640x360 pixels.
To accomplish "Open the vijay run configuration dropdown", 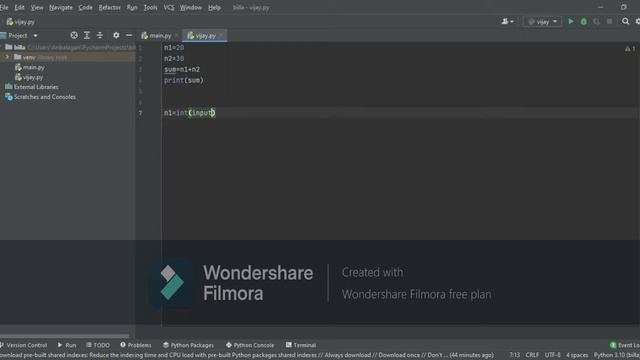I will coord(542,22).
